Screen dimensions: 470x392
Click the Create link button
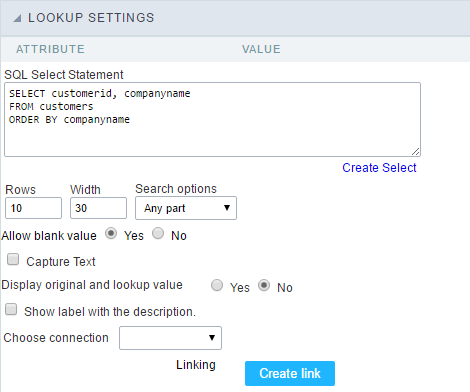pos(290,373)
